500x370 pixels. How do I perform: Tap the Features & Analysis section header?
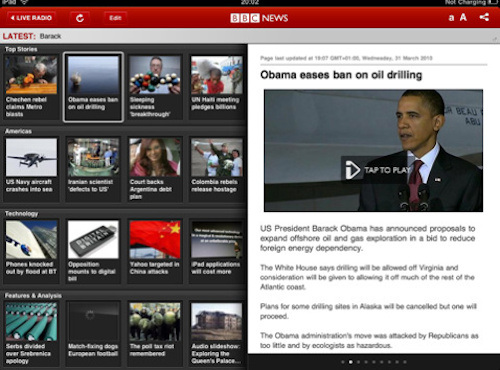(x=33, y=296)
